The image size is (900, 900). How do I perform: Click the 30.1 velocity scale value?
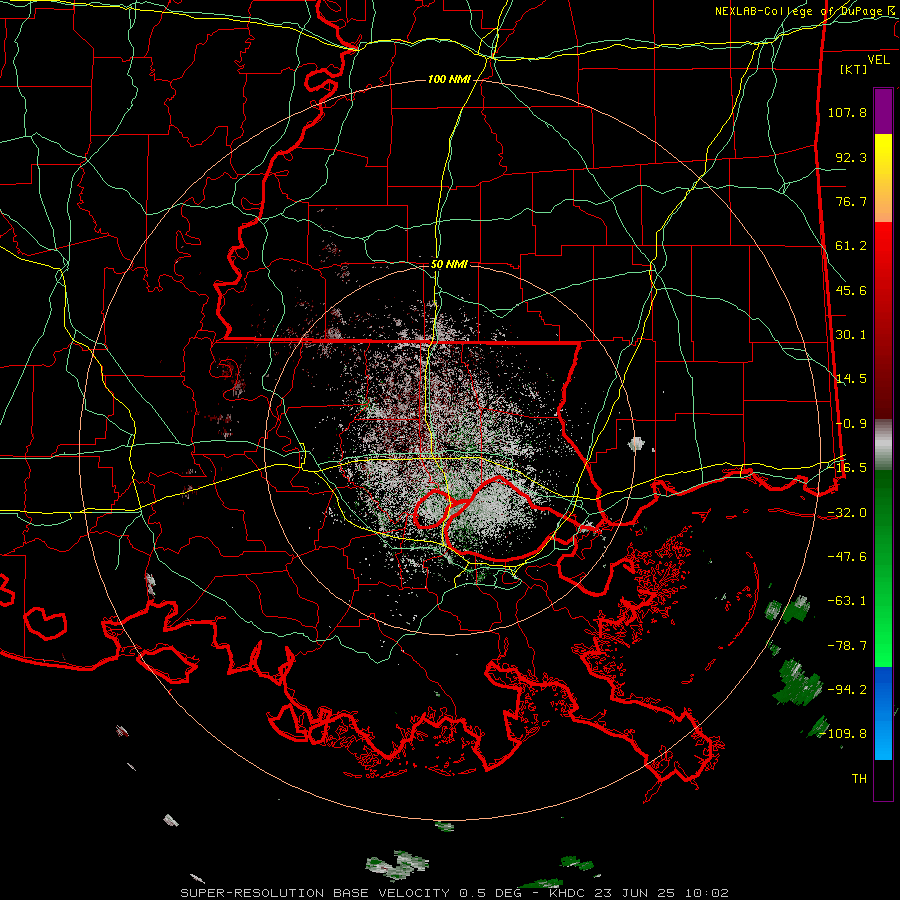851,335
